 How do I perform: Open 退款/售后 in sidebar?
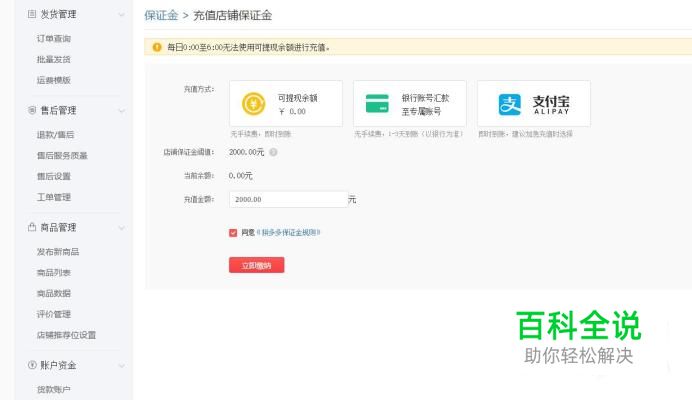[55, 135]
